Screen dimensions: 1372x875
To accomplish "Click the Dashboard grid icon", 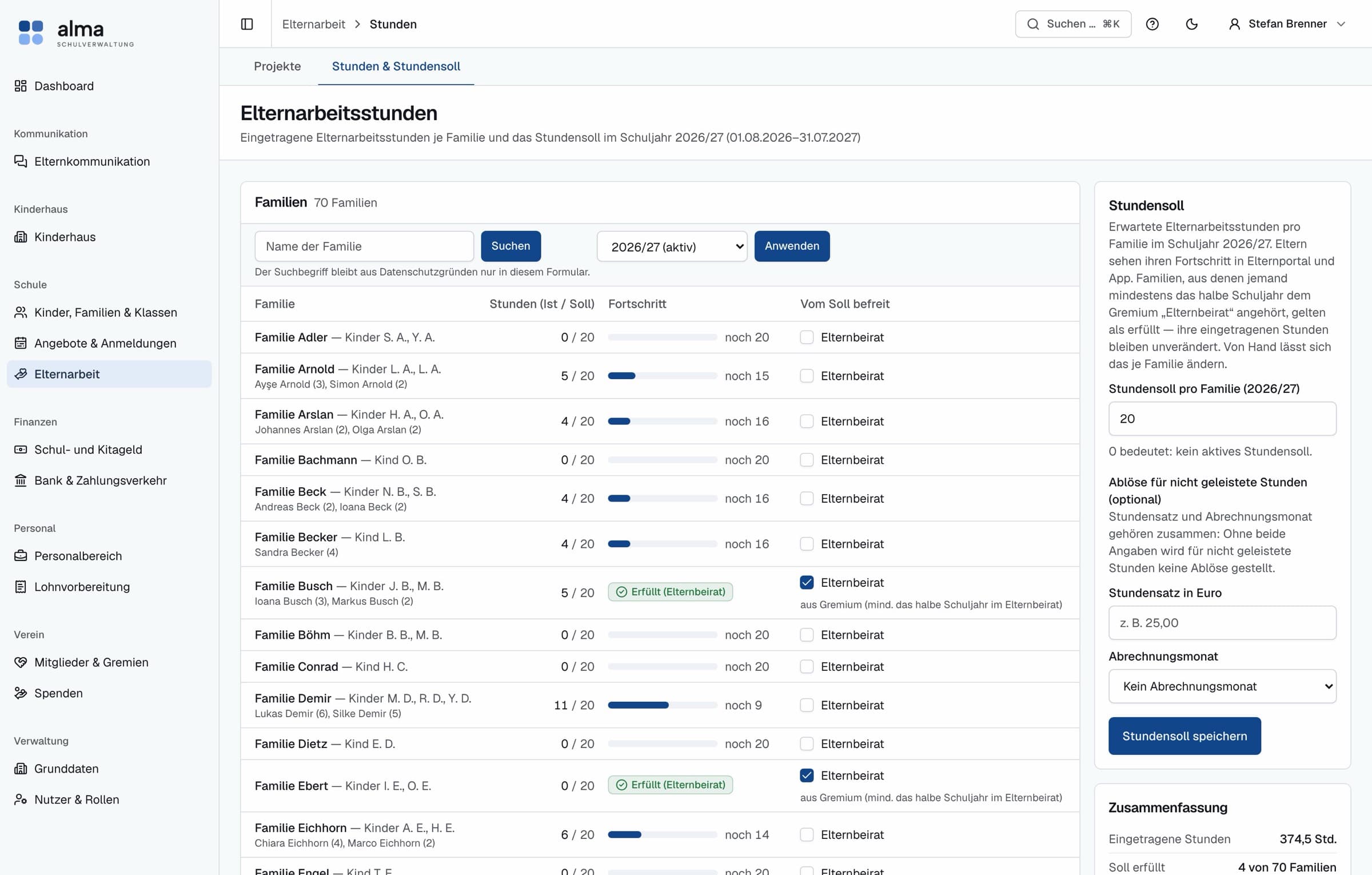I will pyautogui.click(x=21, y=86).
